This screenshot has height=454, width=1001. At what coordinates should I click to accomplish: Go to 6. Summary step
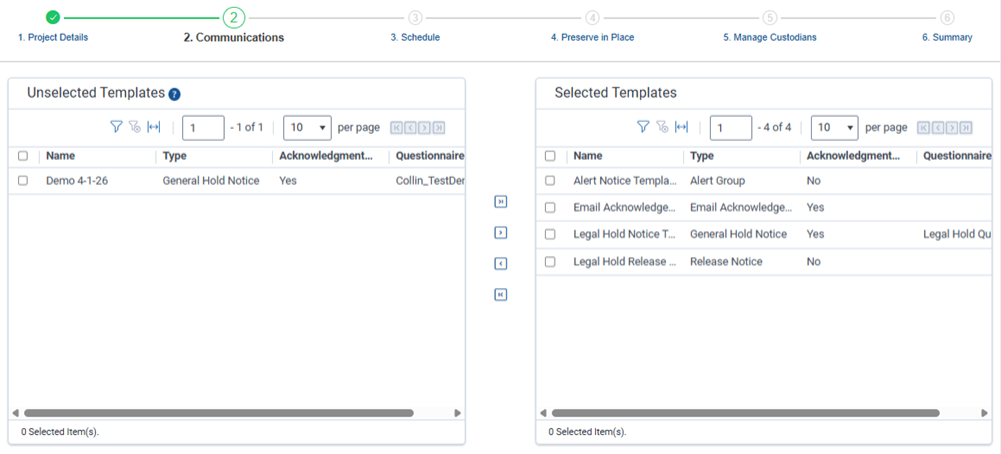click(x=947, y=38)
